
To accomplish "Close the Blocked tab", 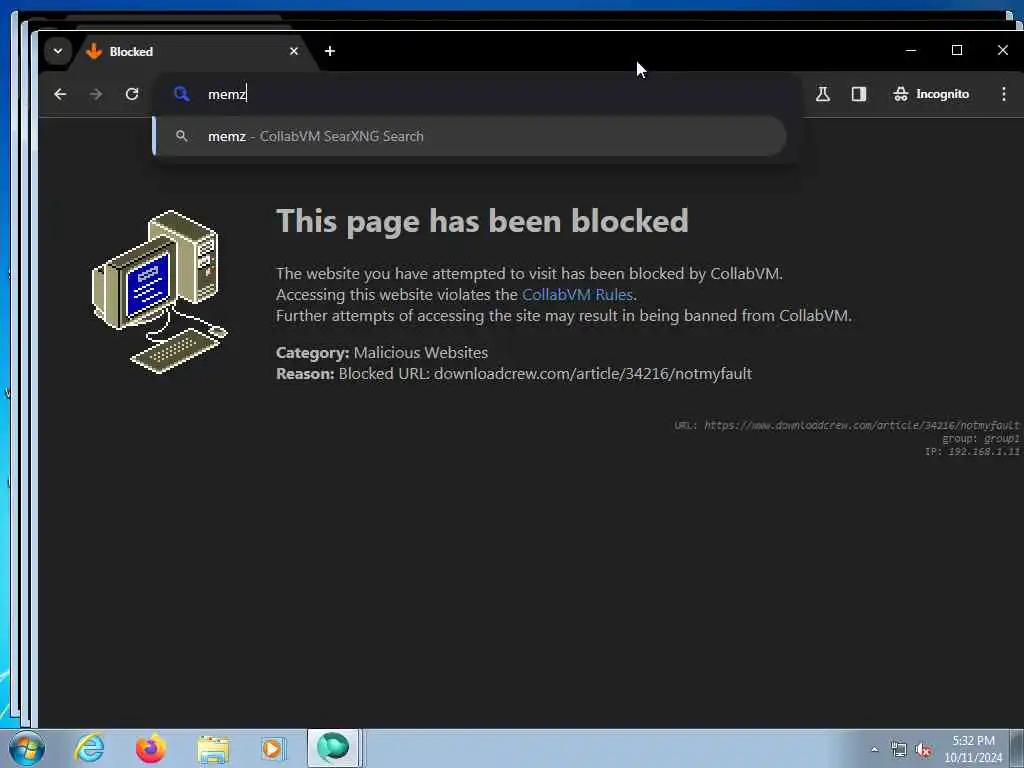I will (x=294, y=51).
